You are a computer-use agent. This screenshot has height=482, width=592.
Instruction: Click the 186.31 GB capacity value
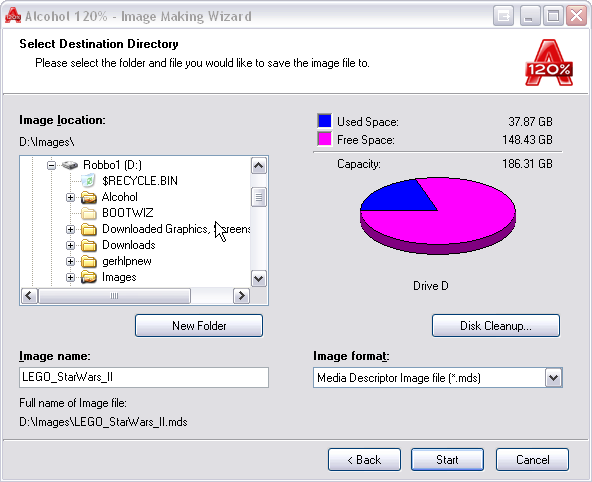[x=527, y=164]
